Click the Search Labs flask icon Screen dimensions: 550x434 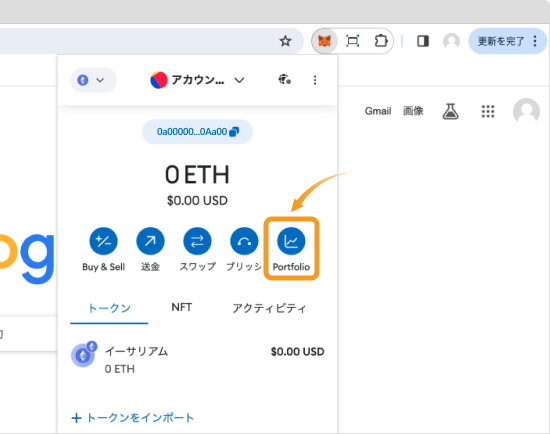(x=450, y=111)
